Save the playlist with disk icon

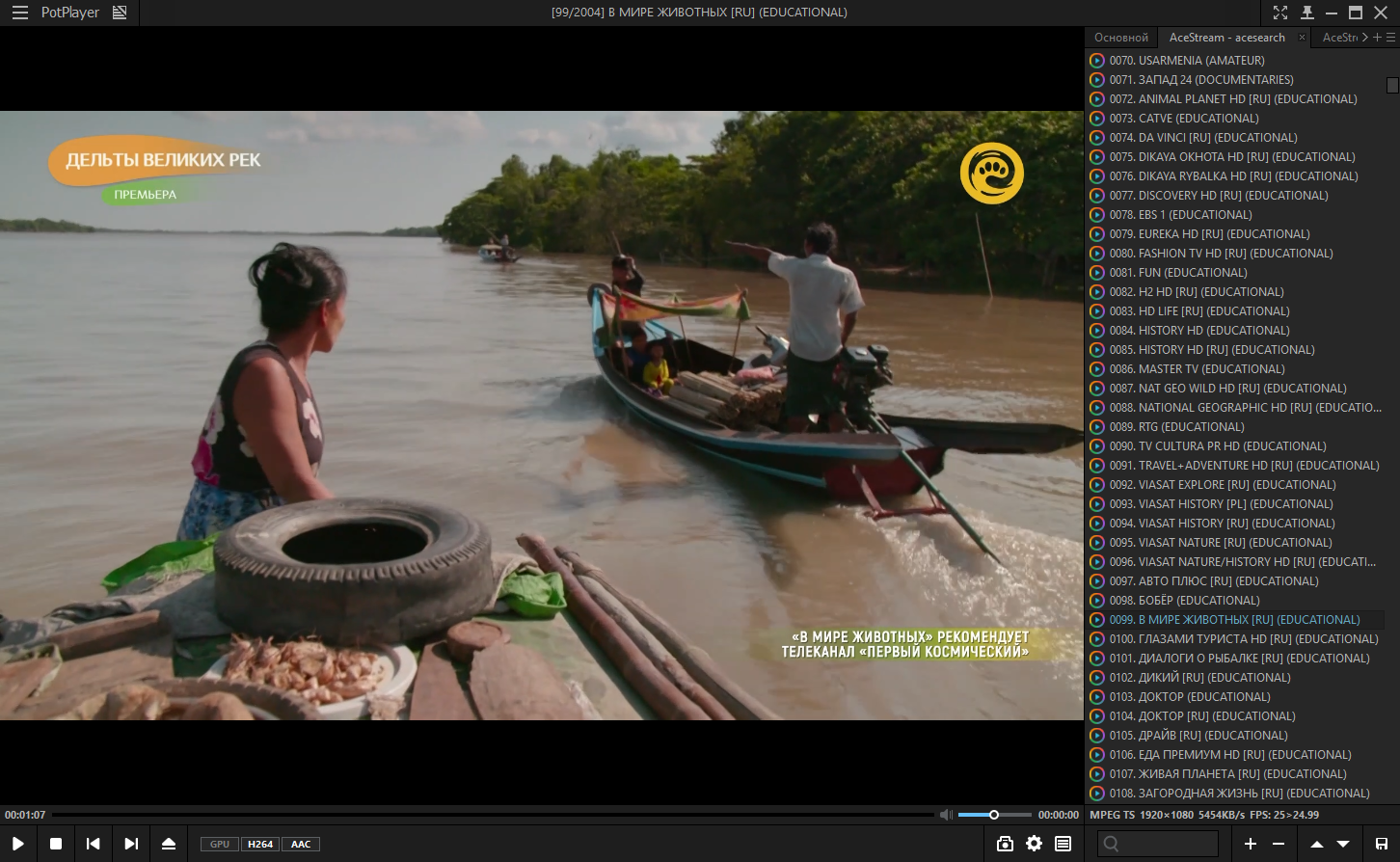pos(1381,844)
